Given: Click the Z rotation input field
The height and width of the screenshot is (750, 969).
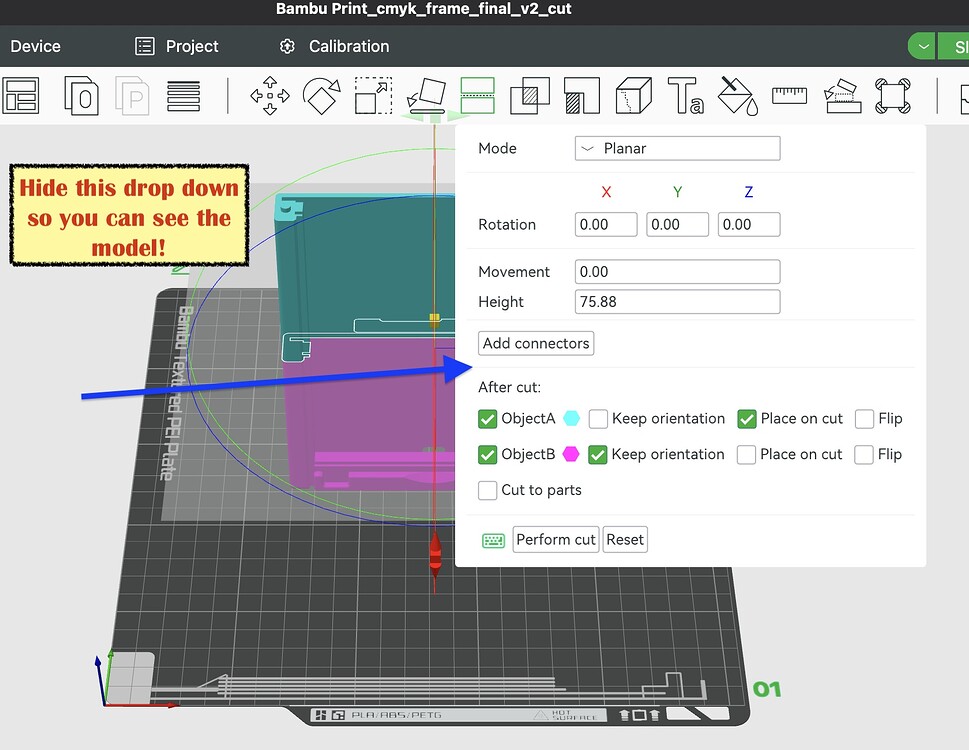Looking at the screenshot, I should point(749,224).
